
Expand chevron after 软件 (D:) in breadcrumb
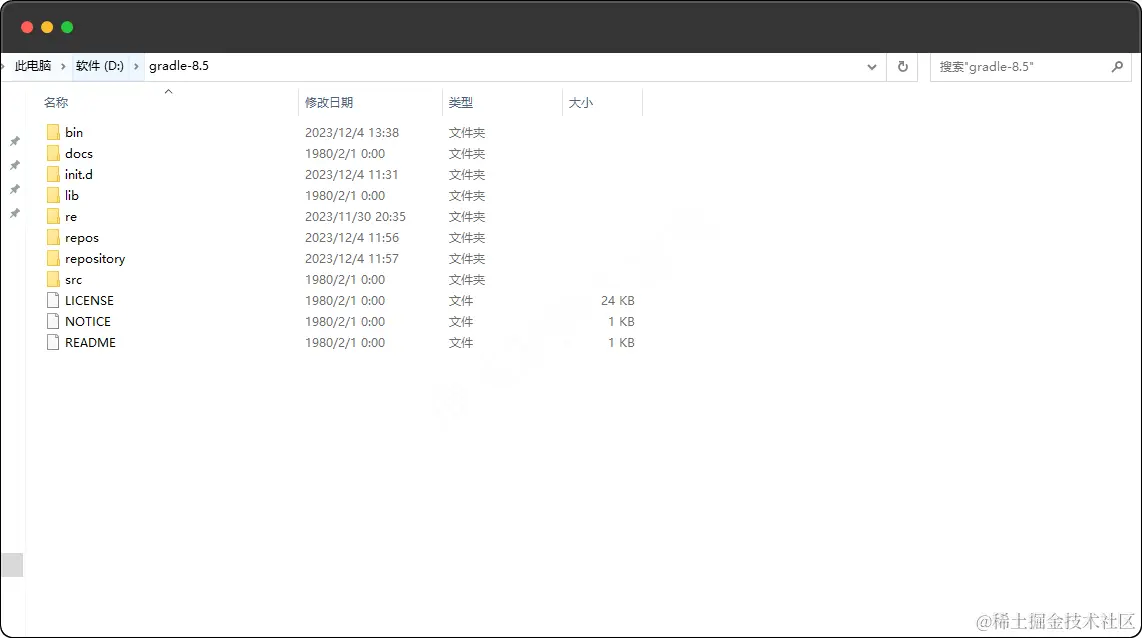pos(136,66)
